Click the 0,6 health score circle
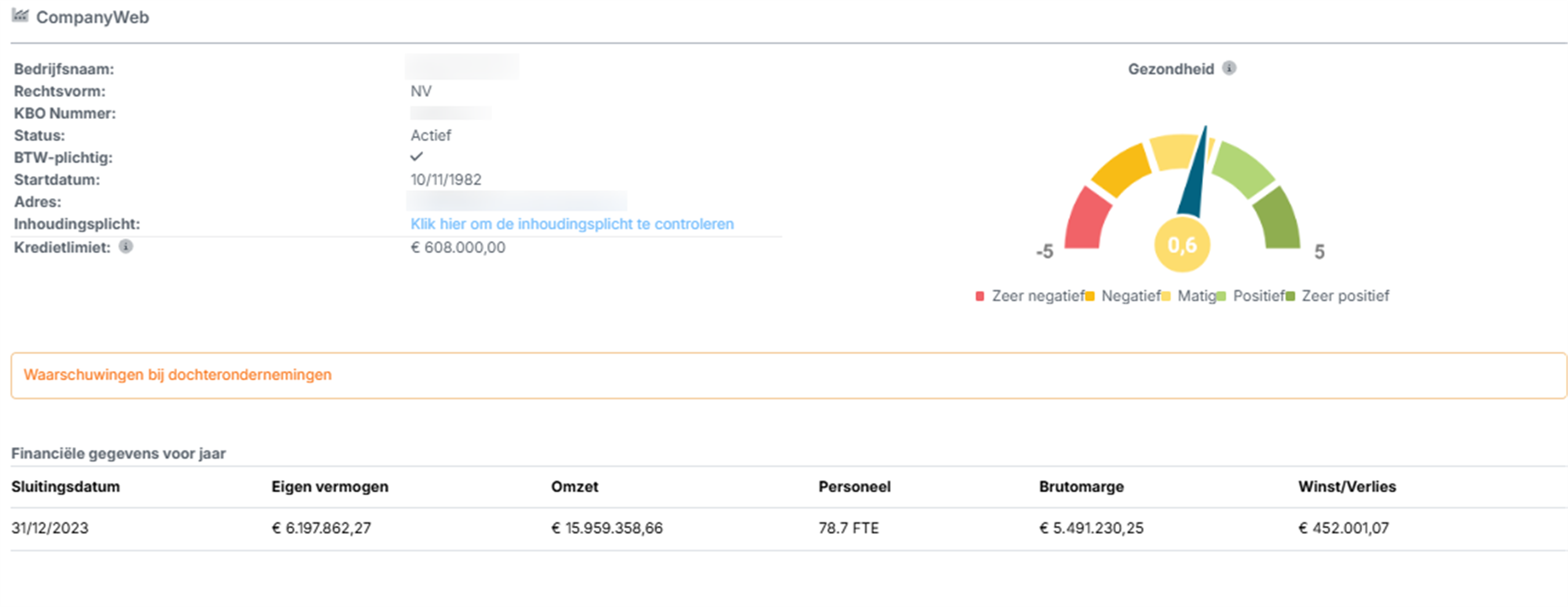The image size is (1568, 607). point(1182,246)
